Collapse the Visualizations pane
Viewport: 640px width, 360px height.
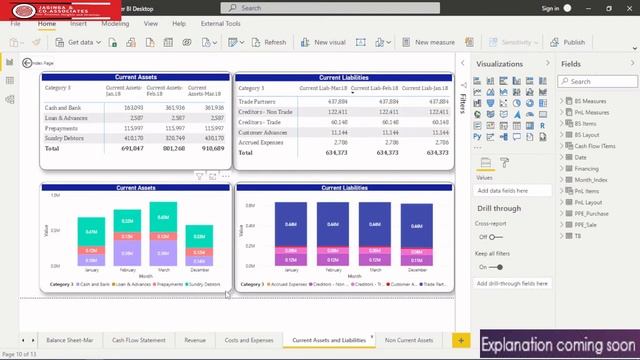tap(548, 63)
